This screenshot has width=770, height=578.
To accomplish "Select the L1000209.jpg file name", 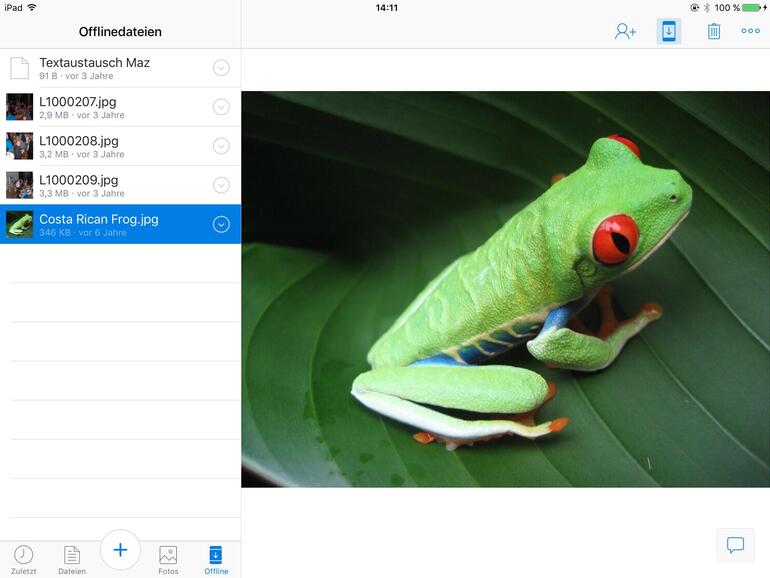I will click(x=79, y=180).
